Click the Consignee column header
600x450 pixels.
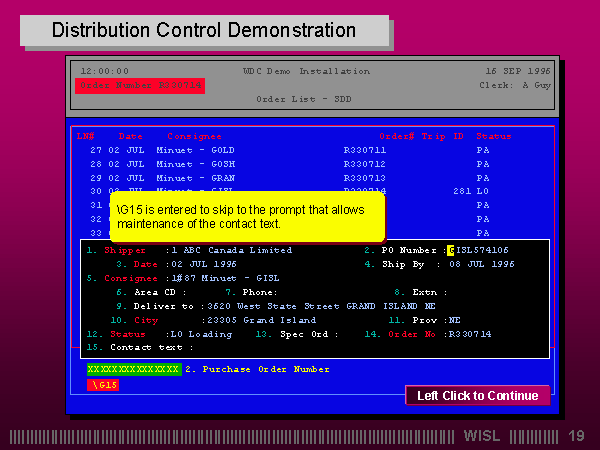(x=194, y=136)
